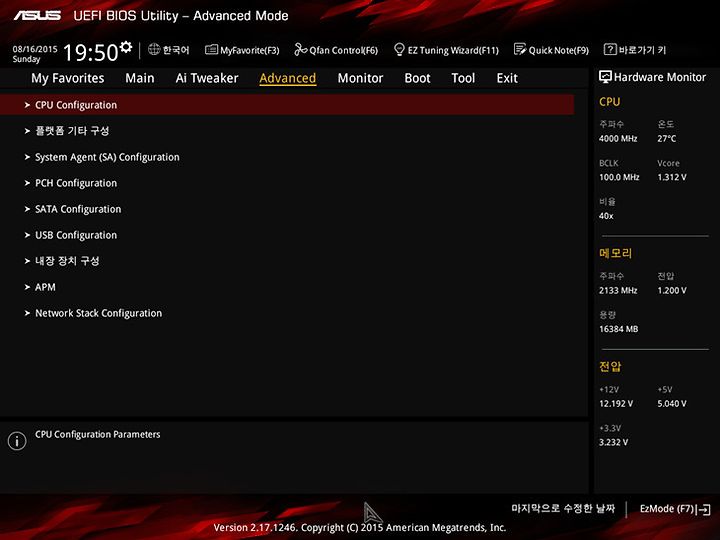Expand arrow beside PCH Configuration
This screenshot has width=720, height=540.
click(x=27, y=183)
